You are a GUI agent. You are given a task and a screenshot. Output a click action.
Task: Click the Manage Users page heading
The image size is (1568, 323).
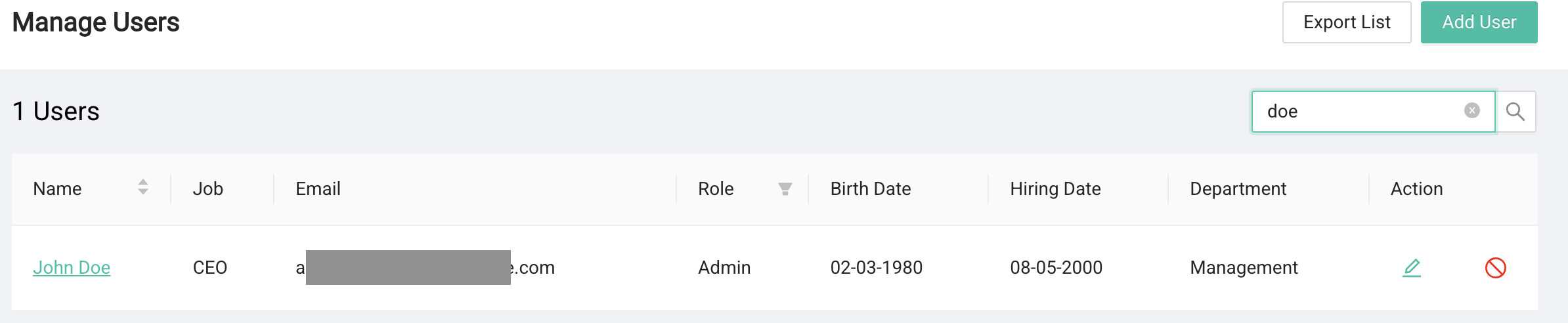pyautogui.click(x=96, y=22)
